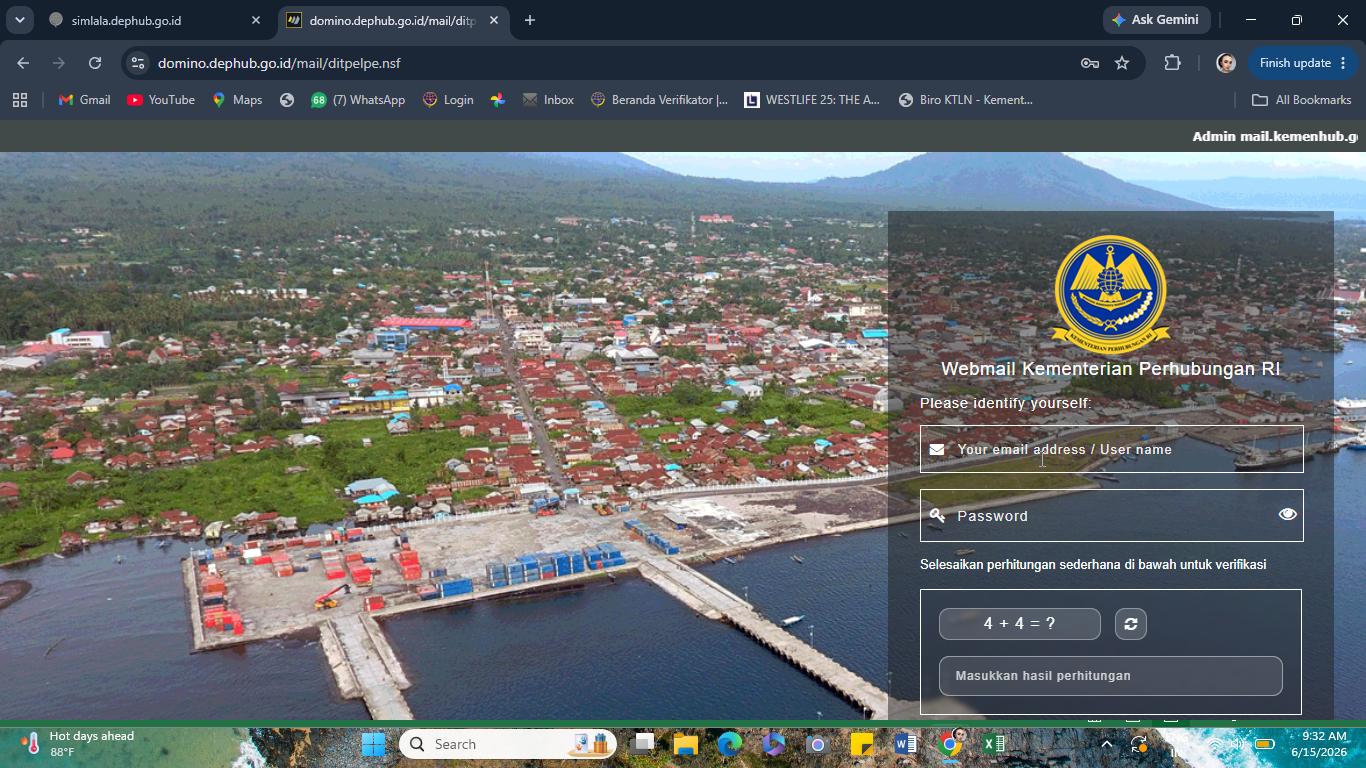
Task: Open the All Bookmarks folder
Action: (1302, 100)
